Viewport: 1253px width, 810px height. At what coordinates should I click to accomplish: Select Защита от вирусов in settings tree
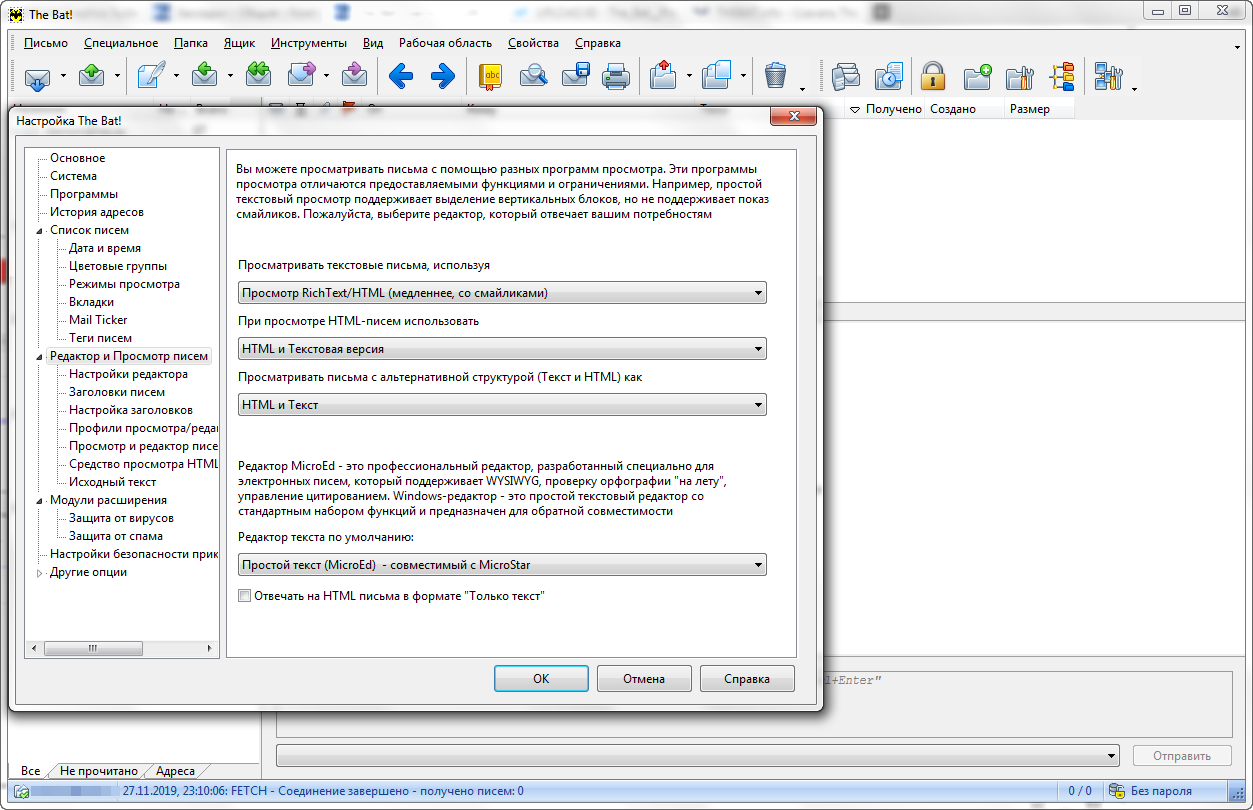121,518
